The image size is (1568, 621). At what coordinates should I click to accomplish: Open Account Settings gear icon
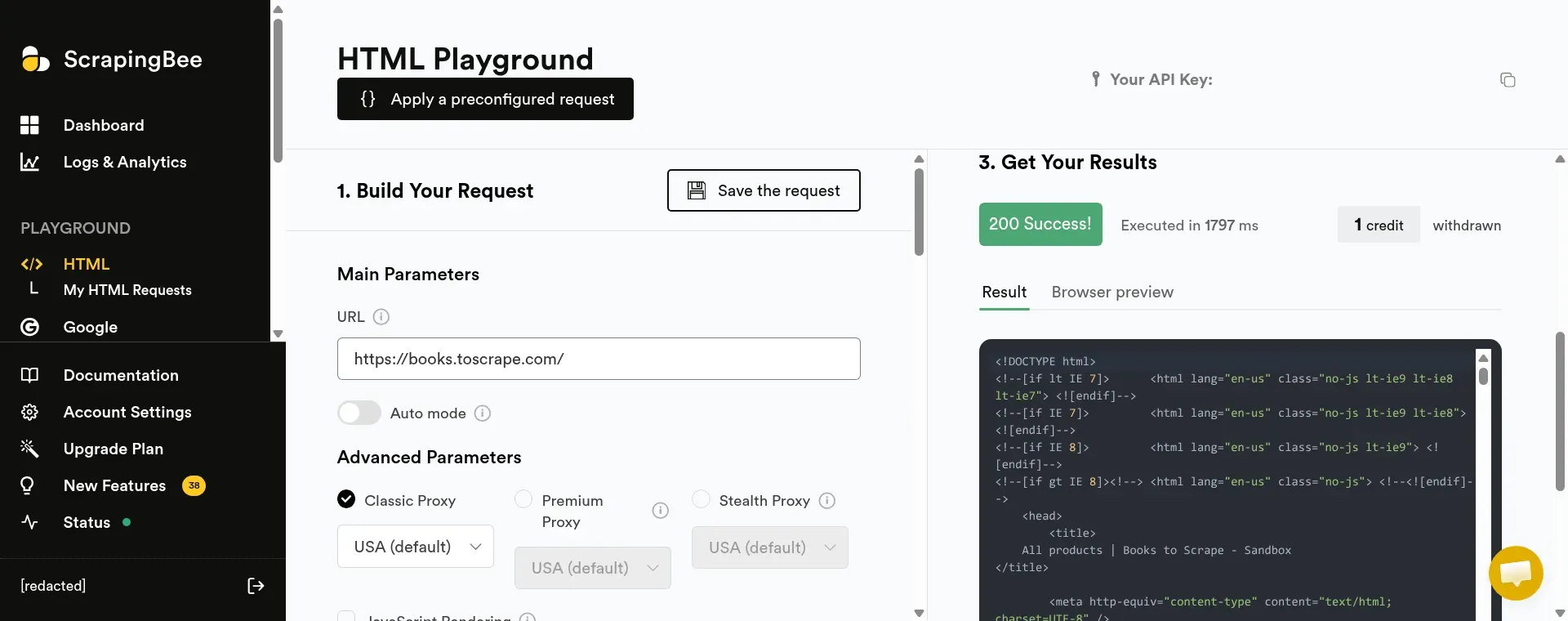tap(29, 412)
